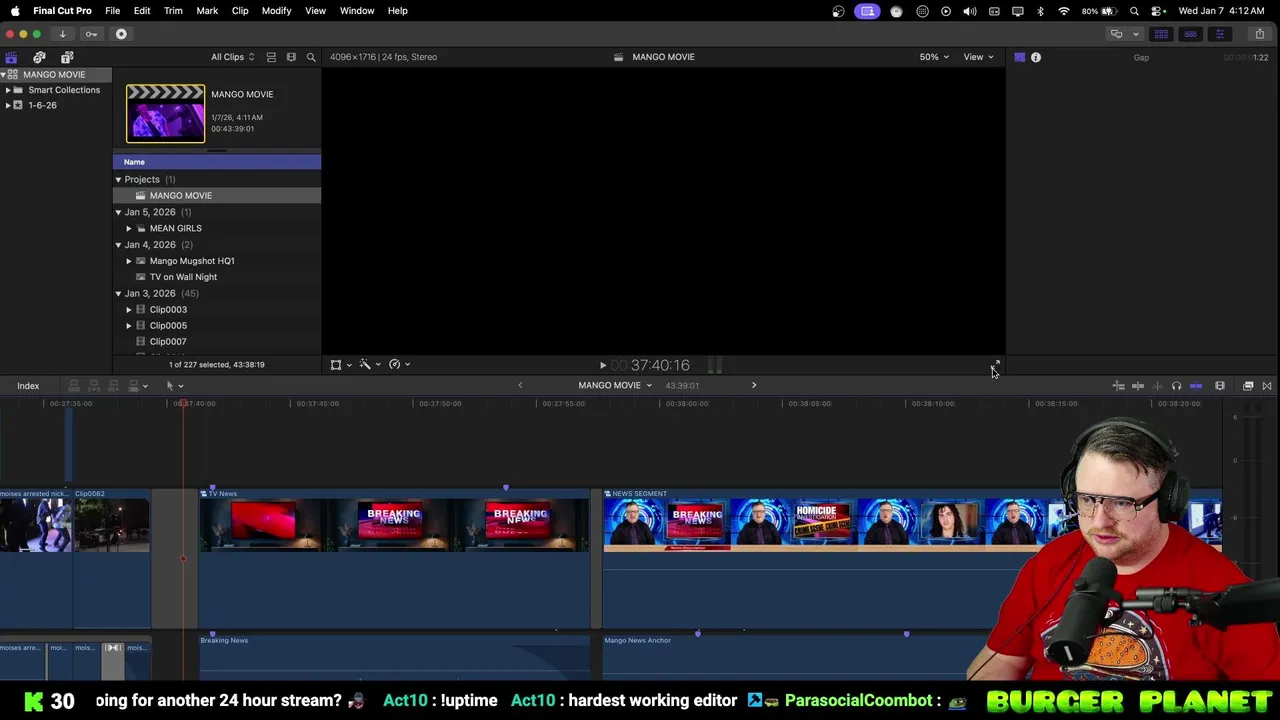Open the viewer View options dropdown
The height and width of the screenshot is (720, 1280).
978,57
